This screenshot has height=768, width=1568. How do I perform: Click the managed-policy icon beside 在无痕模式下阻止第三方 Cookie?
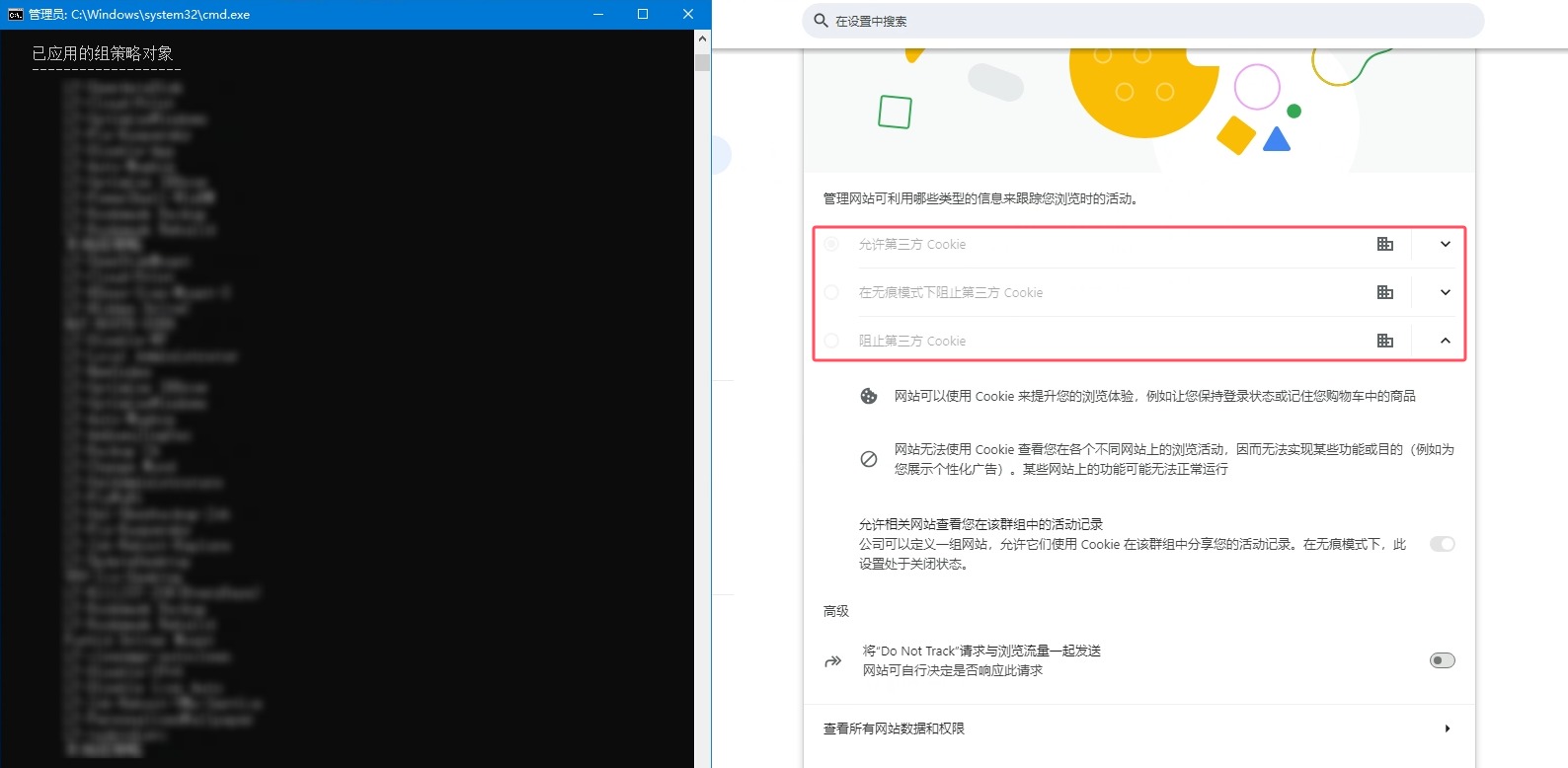coord(1385,292)
